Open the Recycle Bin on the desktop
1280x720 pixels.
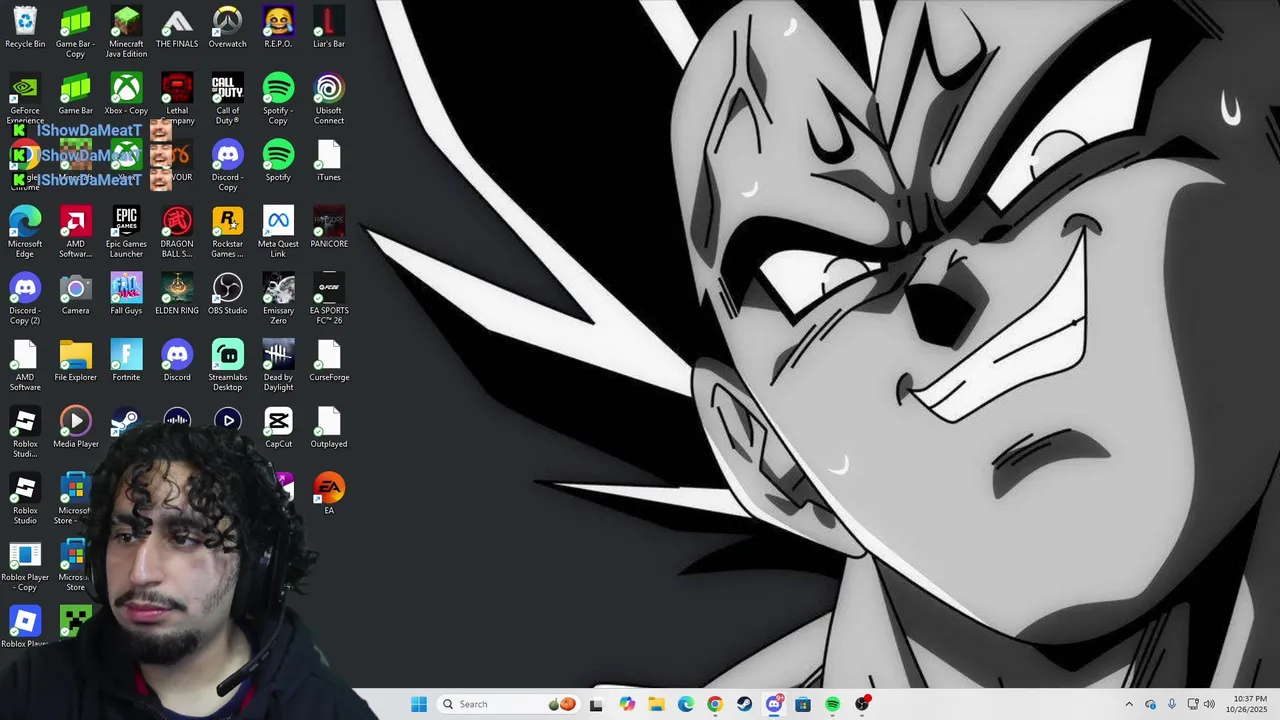point(25,28)
